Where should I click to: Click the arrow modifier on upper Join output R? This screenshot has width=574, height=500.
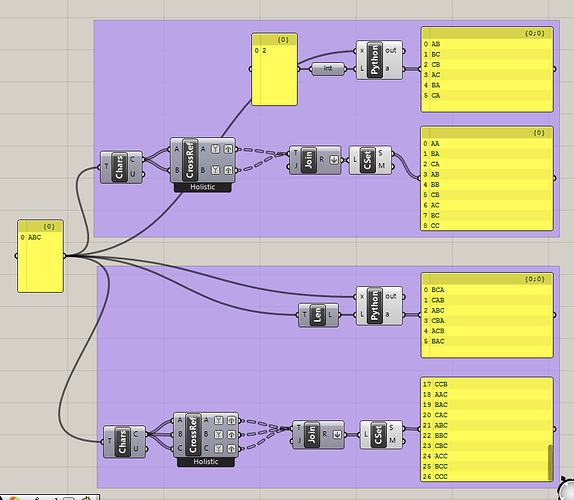pyautogui.click(x=334, y=160)
